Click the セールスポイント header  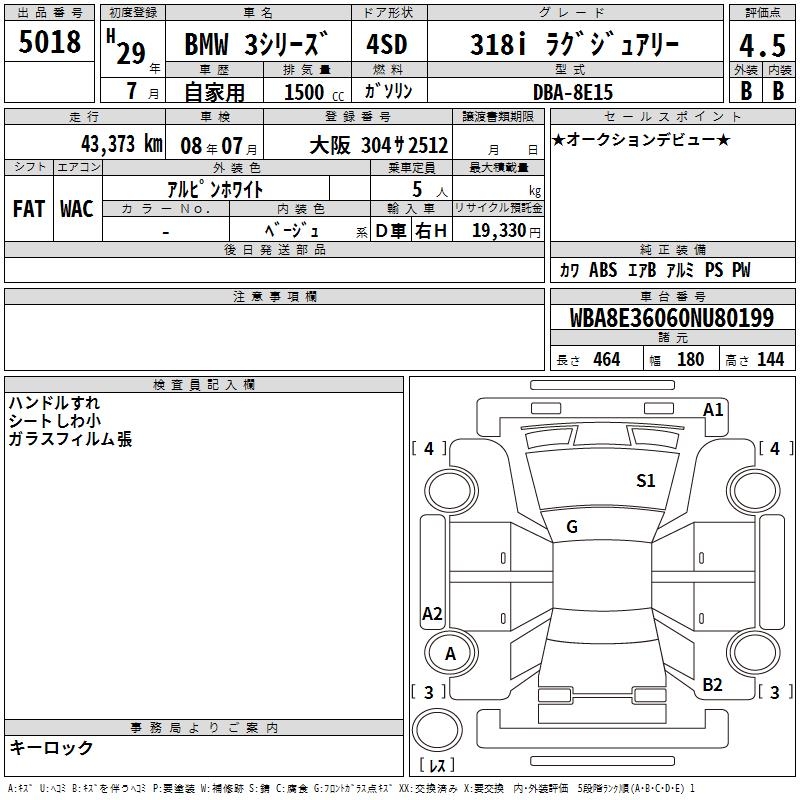point(672,116)
